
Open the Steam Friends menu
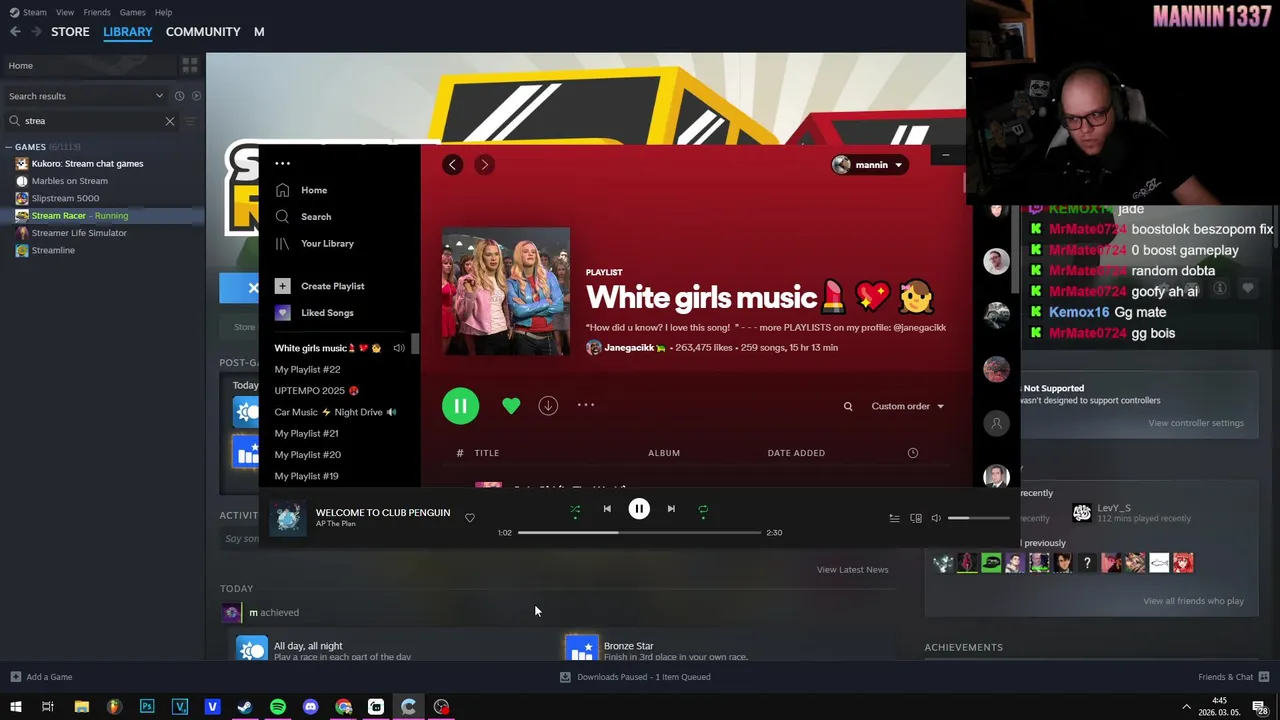point(97,12)
